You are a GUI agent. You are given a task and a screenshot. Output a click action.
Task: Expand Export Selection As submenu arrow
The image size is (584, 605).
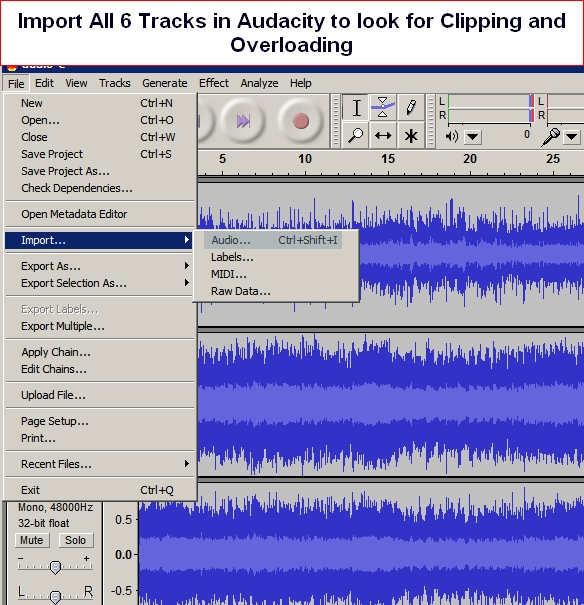pos(187,283)
